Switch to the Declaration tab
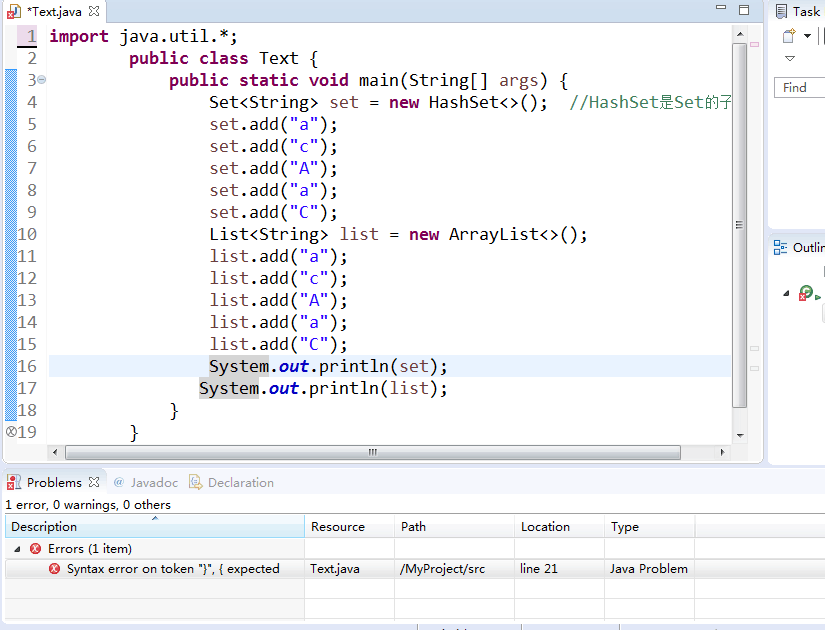 click(232, 482)
